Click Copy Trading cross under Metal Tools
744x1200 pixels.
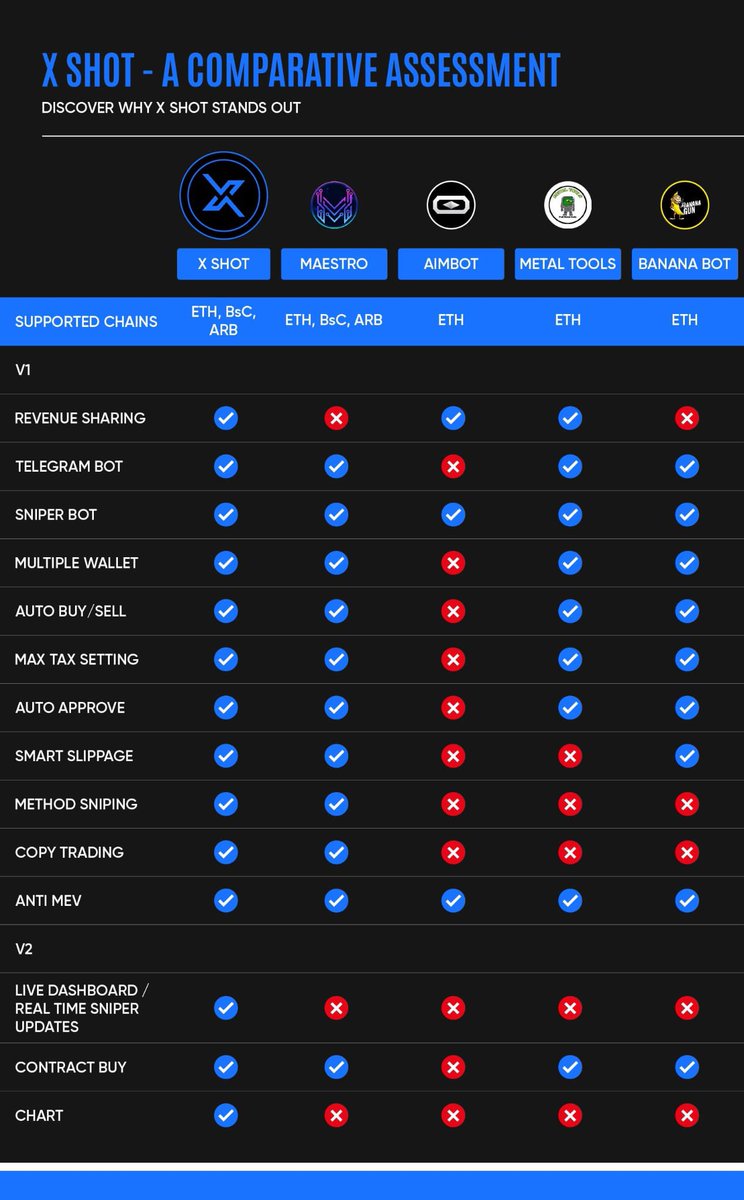570,852
